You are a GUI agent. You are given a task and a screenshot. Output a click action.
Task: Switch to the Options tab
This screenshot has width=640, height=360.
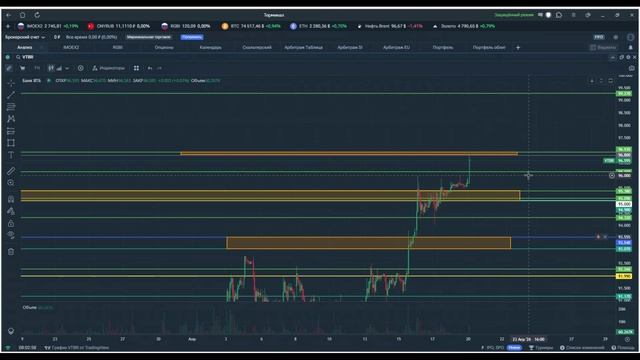(x=164, y=47)
